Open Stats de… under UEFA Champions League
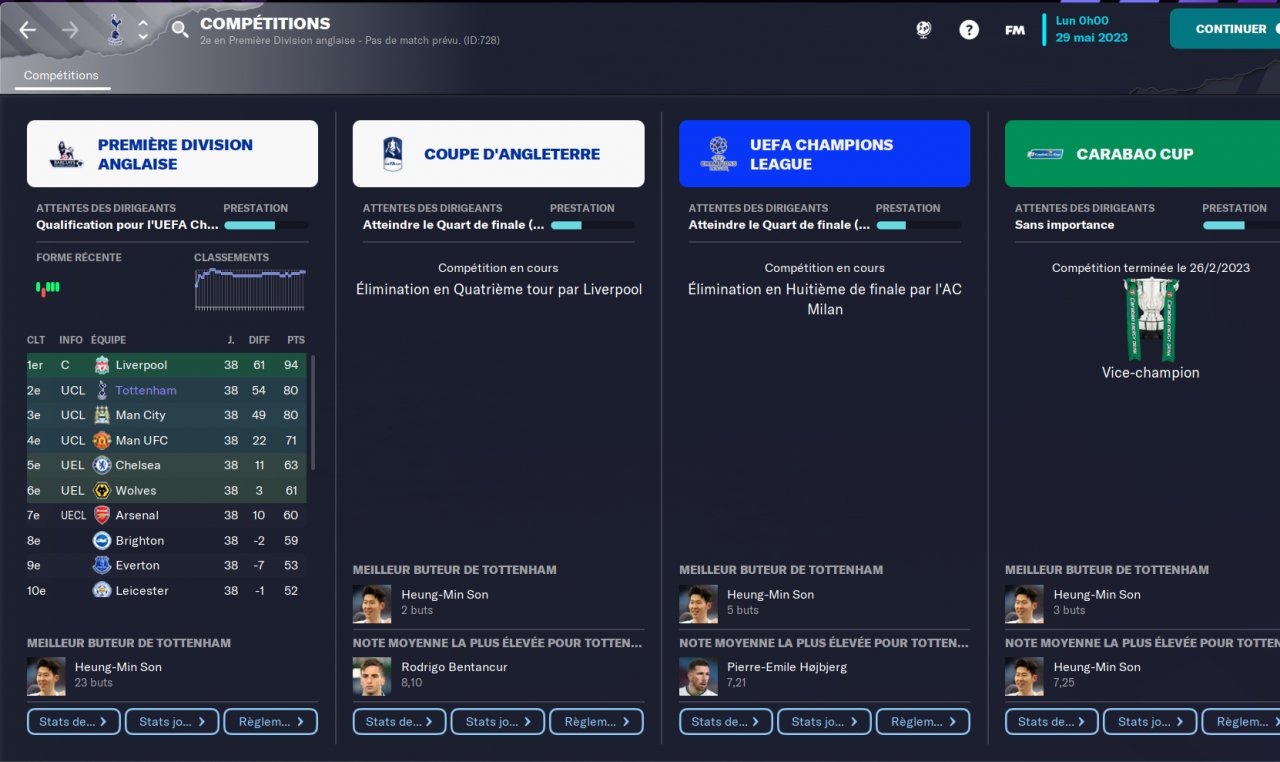Screen dimensions: 1280x762 coord(726,721)
